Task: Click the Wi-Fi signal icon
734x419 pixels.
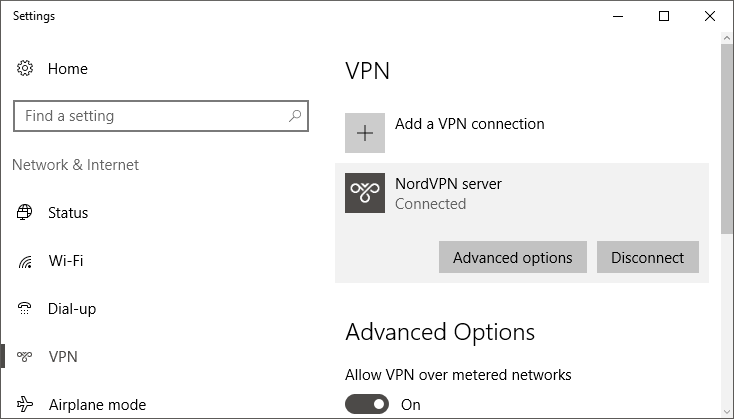Action: [25, 262]
